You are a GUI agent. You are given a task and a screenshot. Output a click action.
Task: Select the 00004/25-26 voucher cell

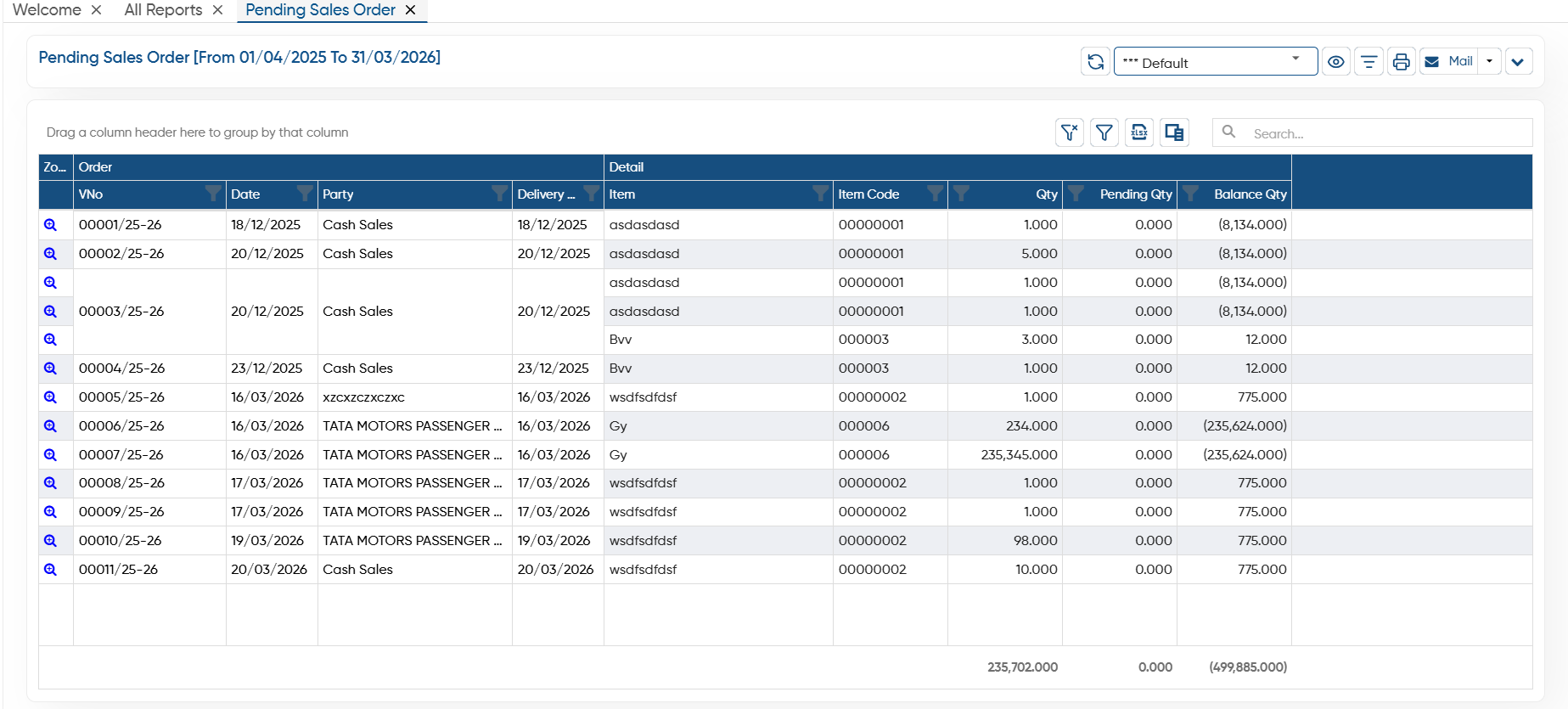(149, 369)
